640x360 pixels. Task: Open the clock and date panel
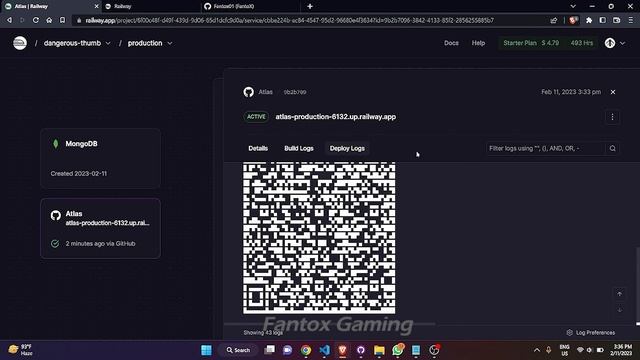tap(622, 350)
